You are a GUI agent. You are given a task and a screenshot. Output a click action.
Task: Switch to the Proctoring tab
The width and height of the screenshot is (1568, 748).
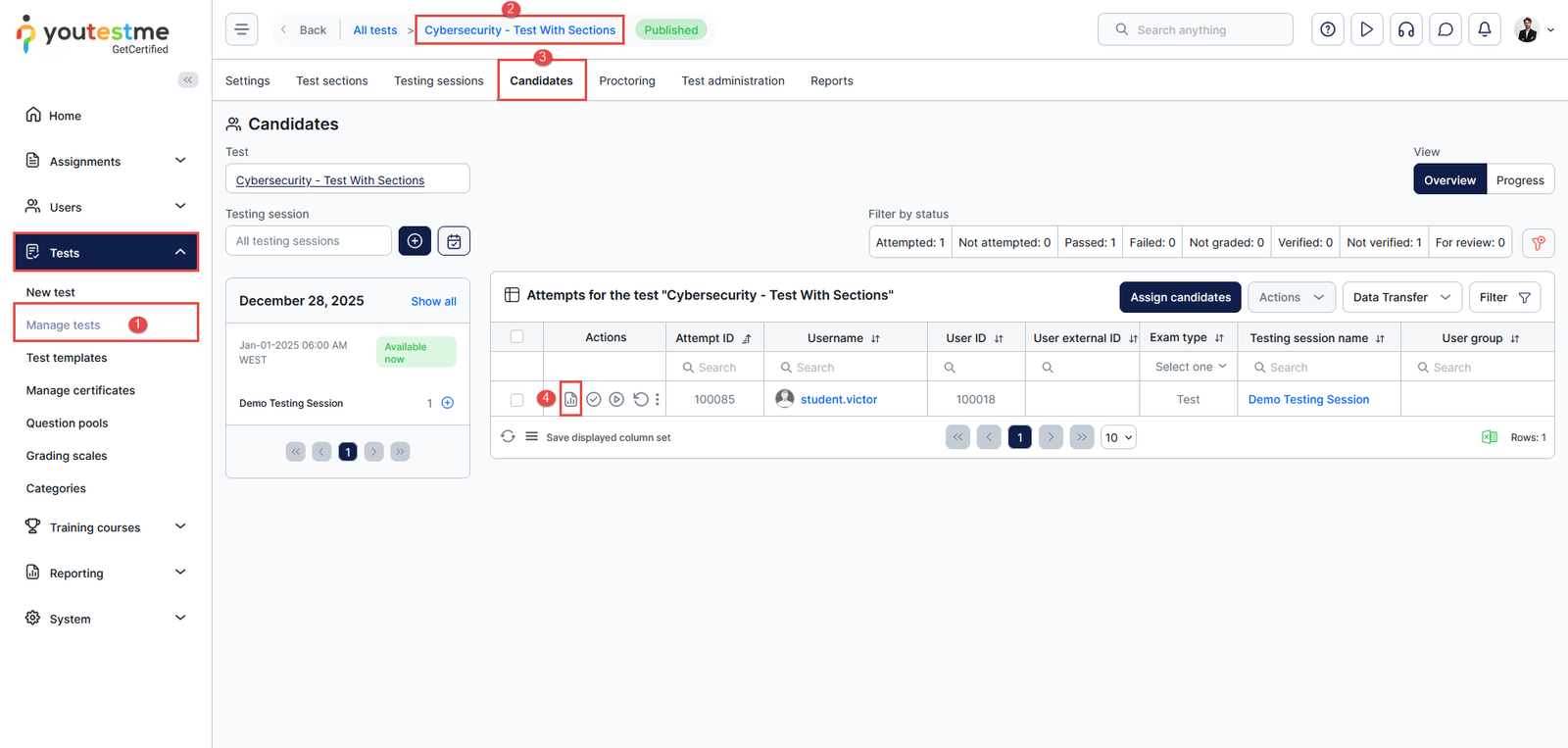point(626,81)
